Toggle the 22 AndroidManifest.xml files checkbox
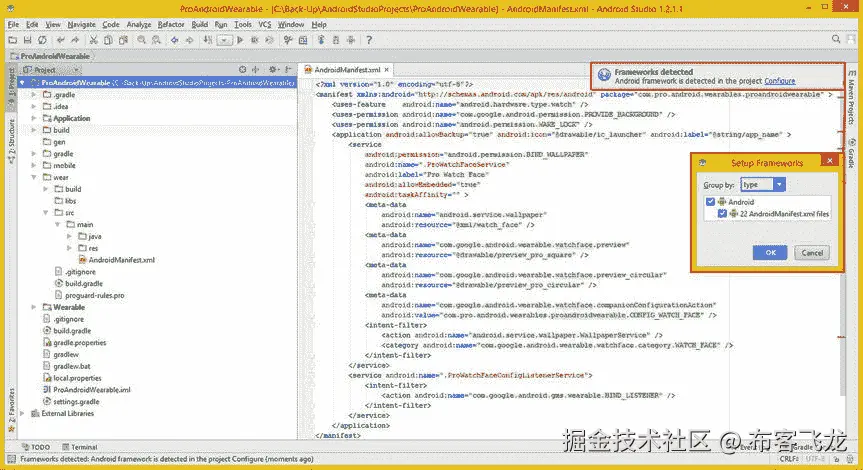 pyautogui.click(x=722, y=214)
